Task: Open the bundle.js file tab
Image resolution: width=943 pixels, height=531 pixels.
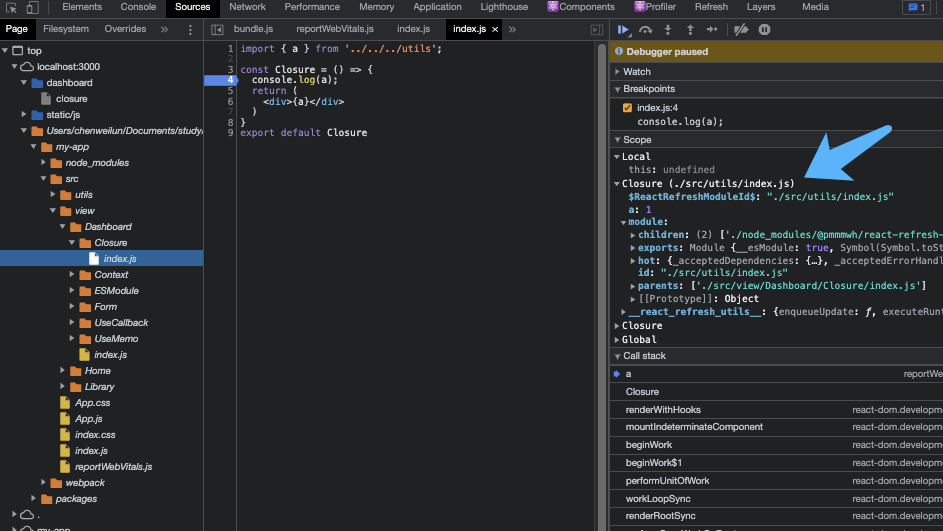Action: 253,30
